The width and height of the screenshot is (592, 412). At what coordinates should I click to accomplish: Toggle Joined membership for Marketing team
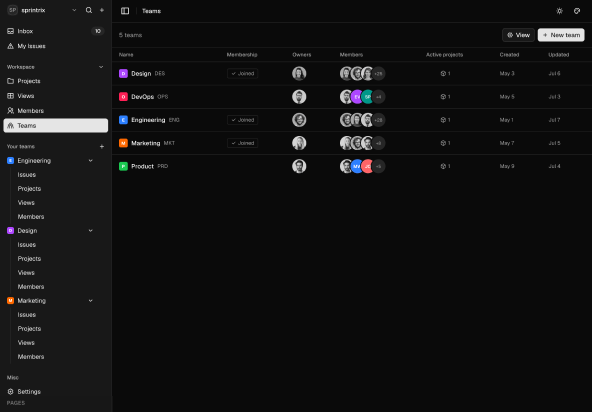click(x=242, y=143)
